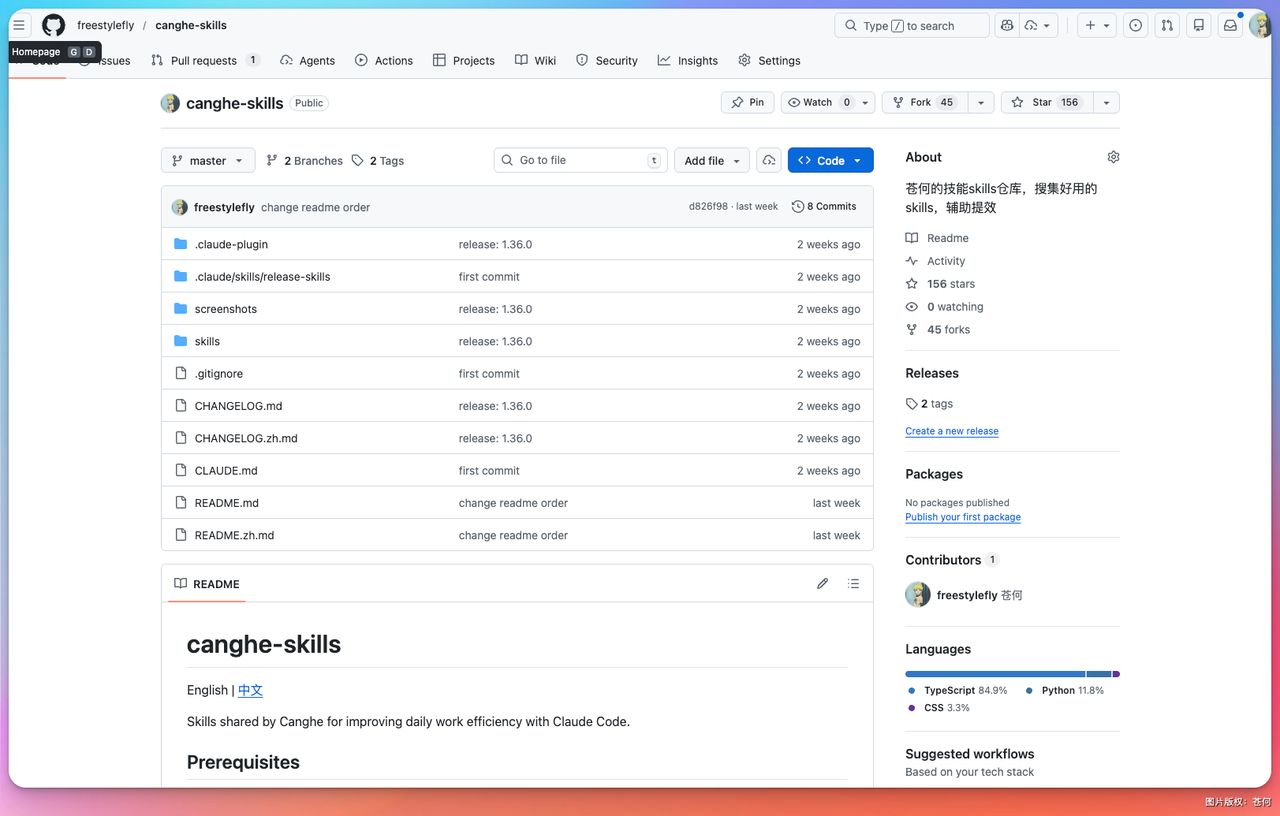The width and height of the screenshot is (1280, 816).
Task: Click the branch icon next to 2 Branches
Action: tap(272, 160)
